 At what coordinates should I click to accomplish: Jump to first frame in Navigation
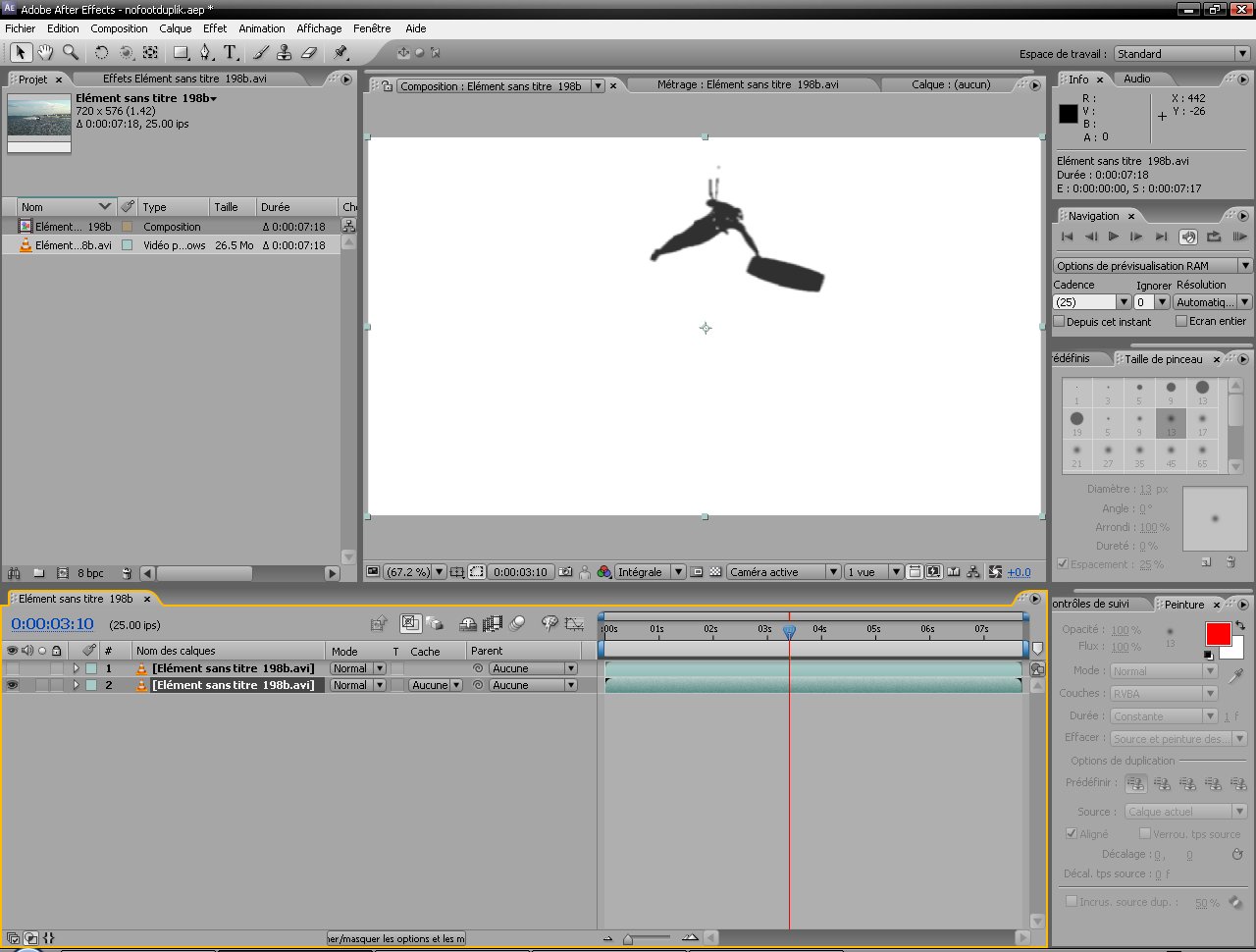point(1068,237)
